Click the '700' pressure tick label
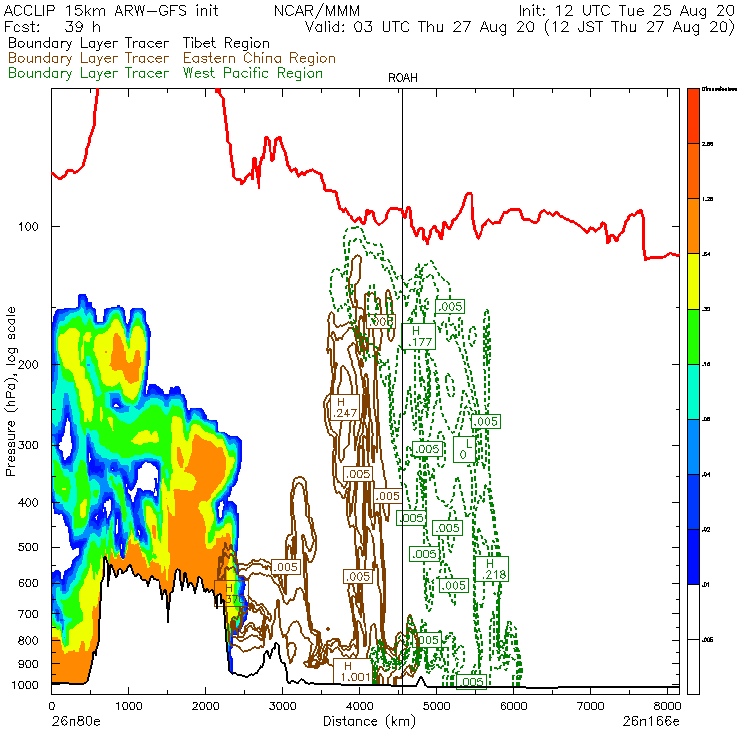Screen dimensions: 740x740 [28, 614]
